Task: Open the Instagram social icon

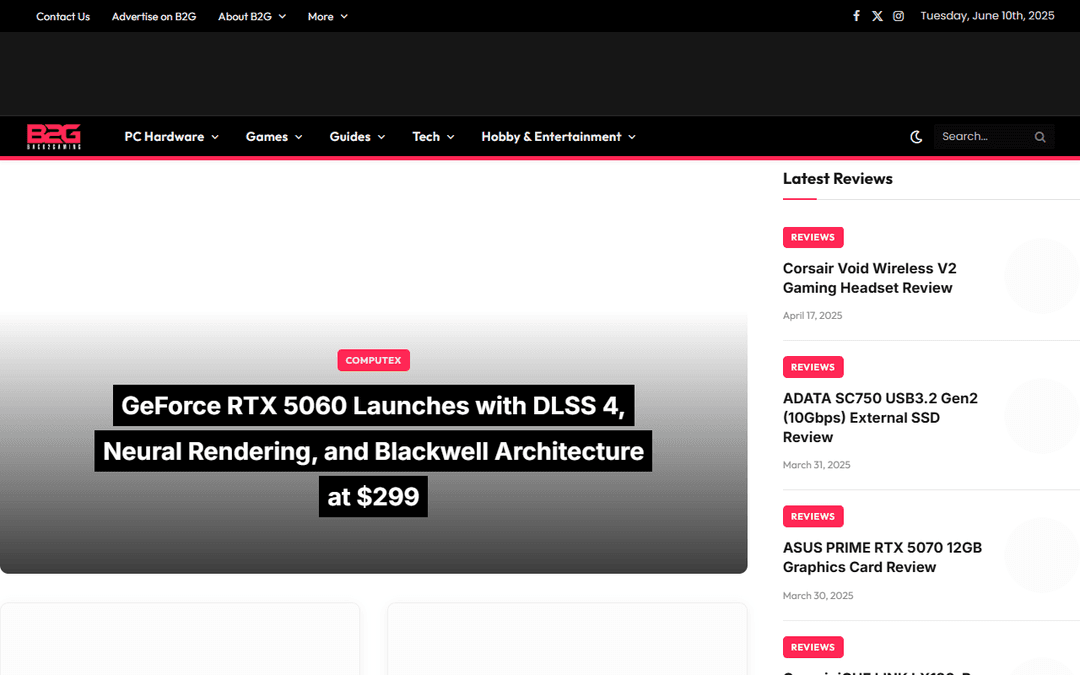Action: (x=898, y=16)
